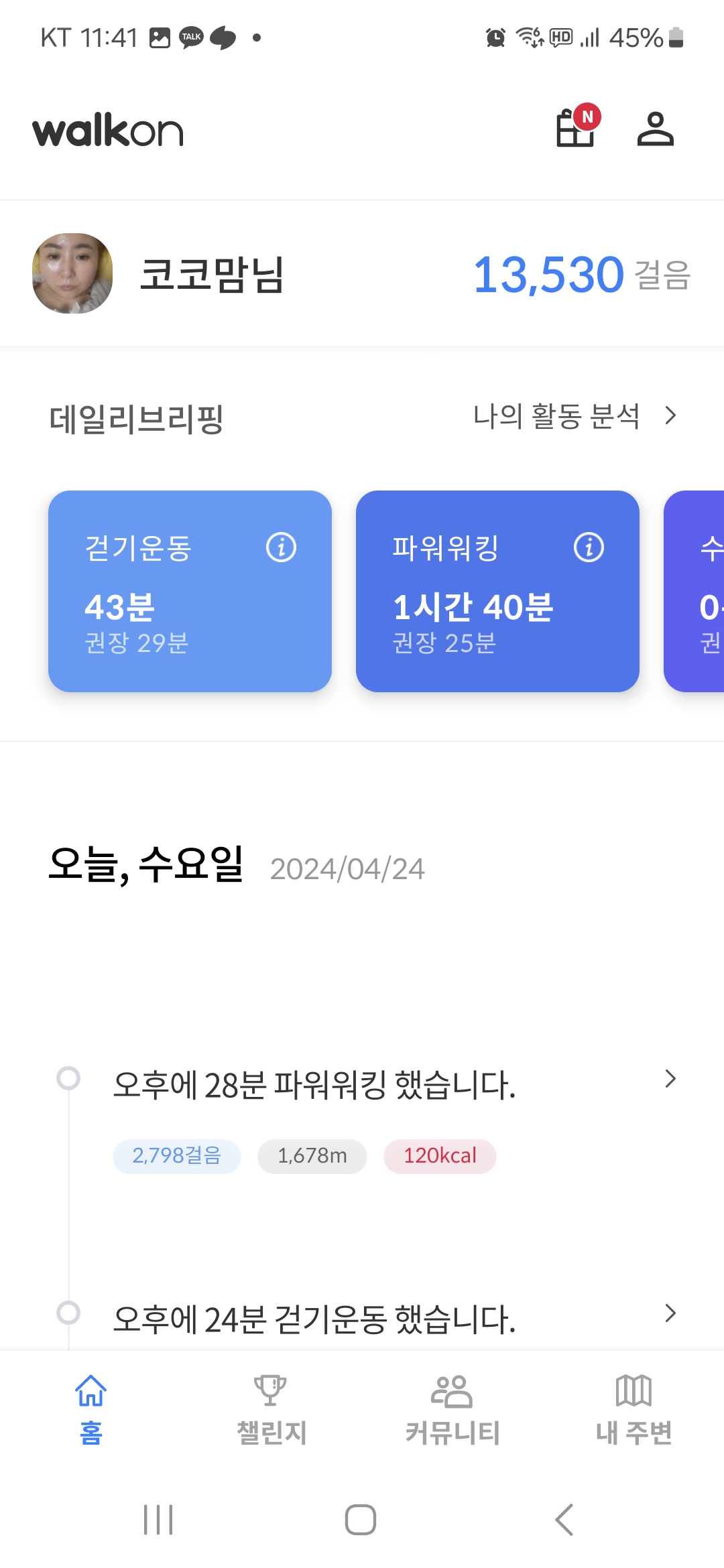Select the 2,798걸음 blue tag
The image size is (724, 1568).
coord(176,1156)
